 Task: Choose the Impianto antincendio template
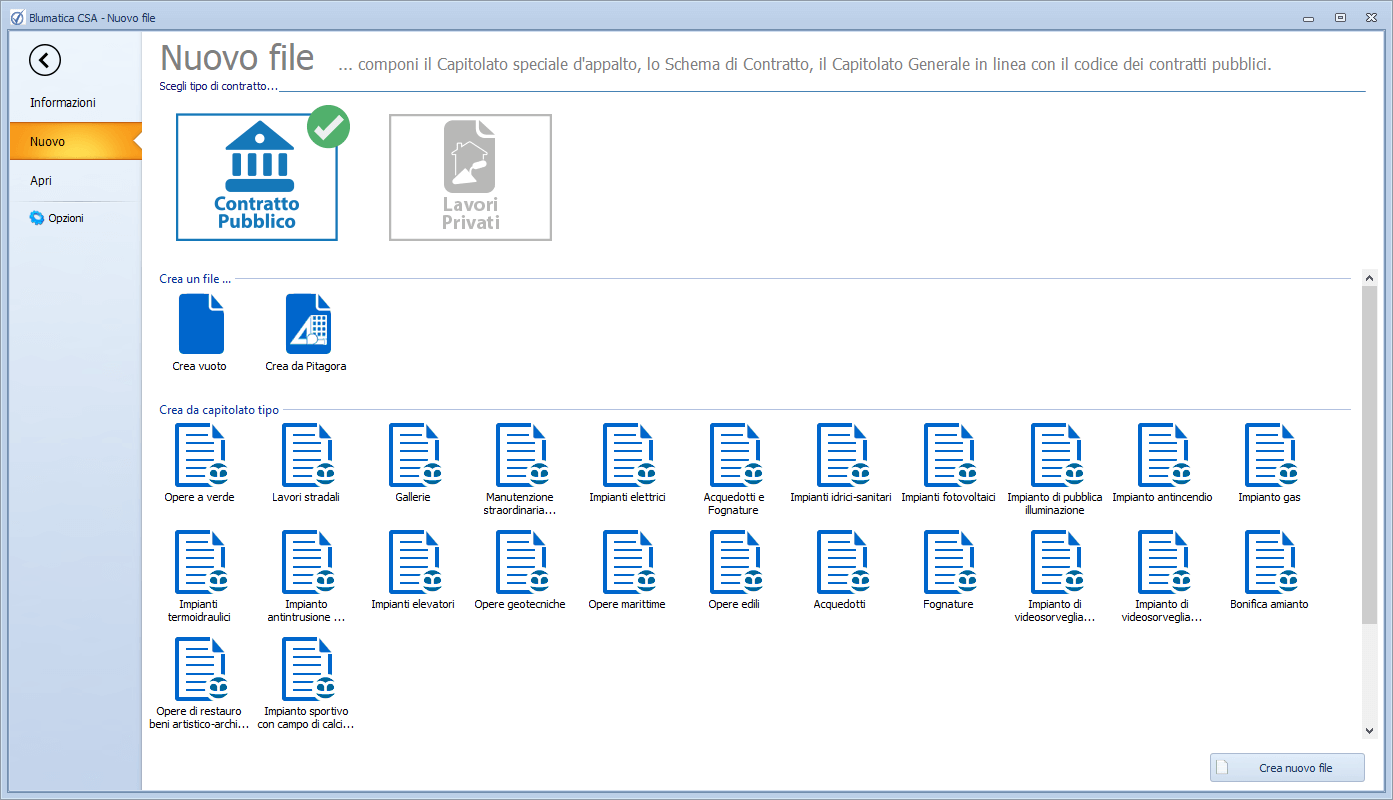pos(1162,456)
